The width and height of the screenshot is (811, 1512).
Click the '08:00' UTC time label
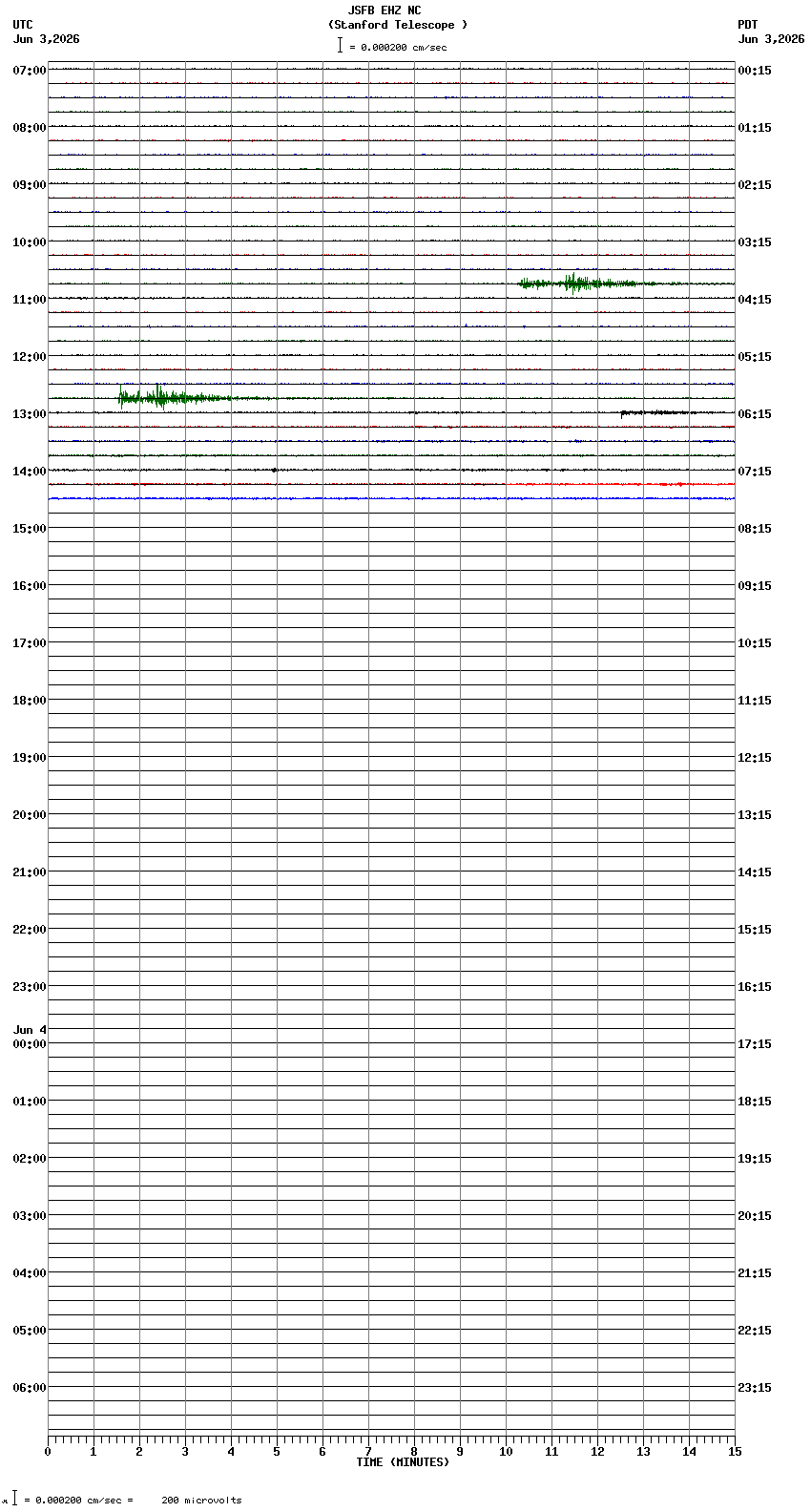tap(30, 128)
